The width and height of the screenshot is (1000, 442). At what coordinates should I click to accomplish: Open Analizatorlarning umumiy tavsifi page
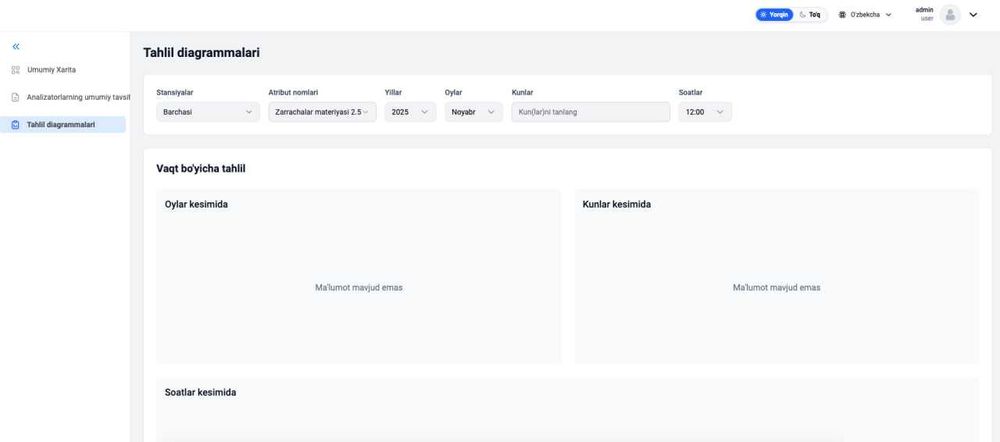point(78,98)
